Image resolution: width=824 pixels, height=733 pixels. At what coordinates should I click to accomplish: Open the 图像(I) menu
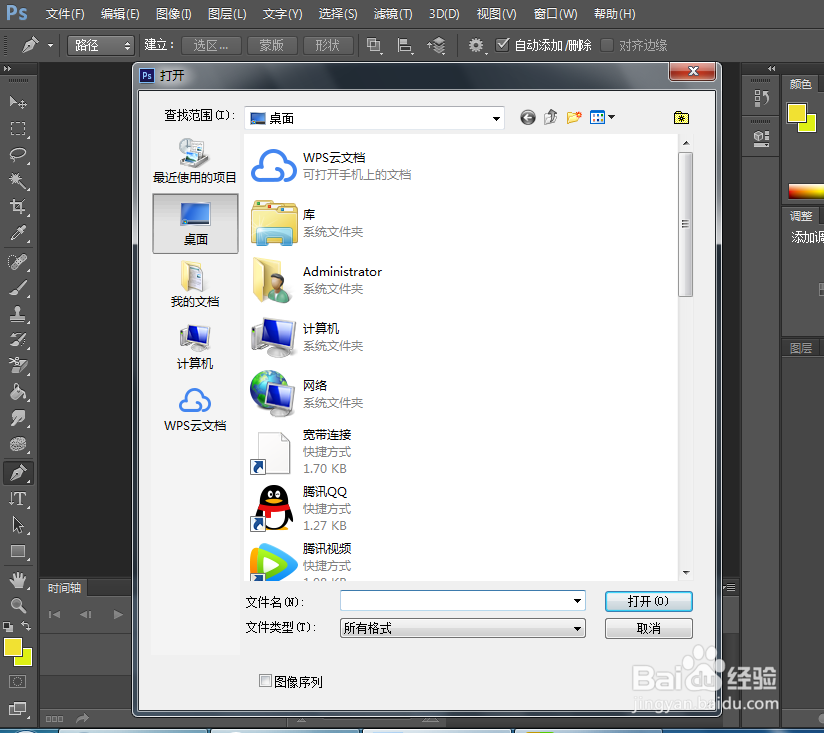pyautogui.click(x=173, y=14)
